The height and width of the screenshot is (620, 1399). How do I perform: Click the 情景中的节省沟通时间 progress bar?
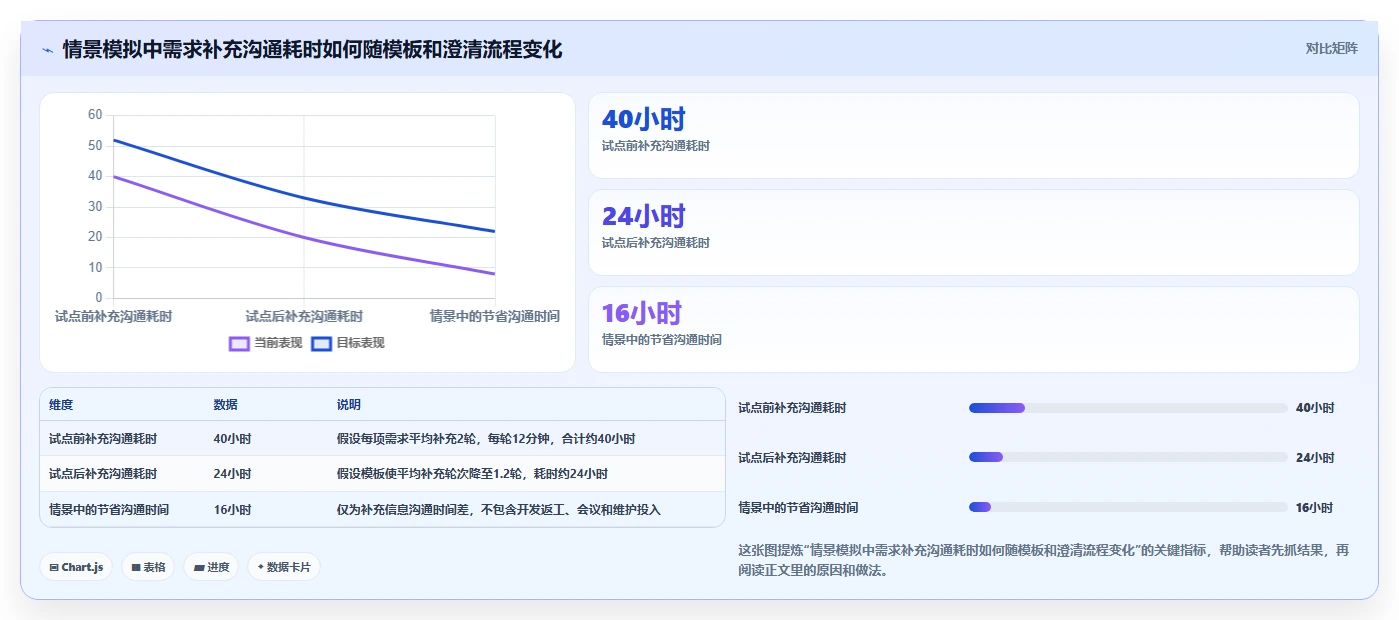1128,507
